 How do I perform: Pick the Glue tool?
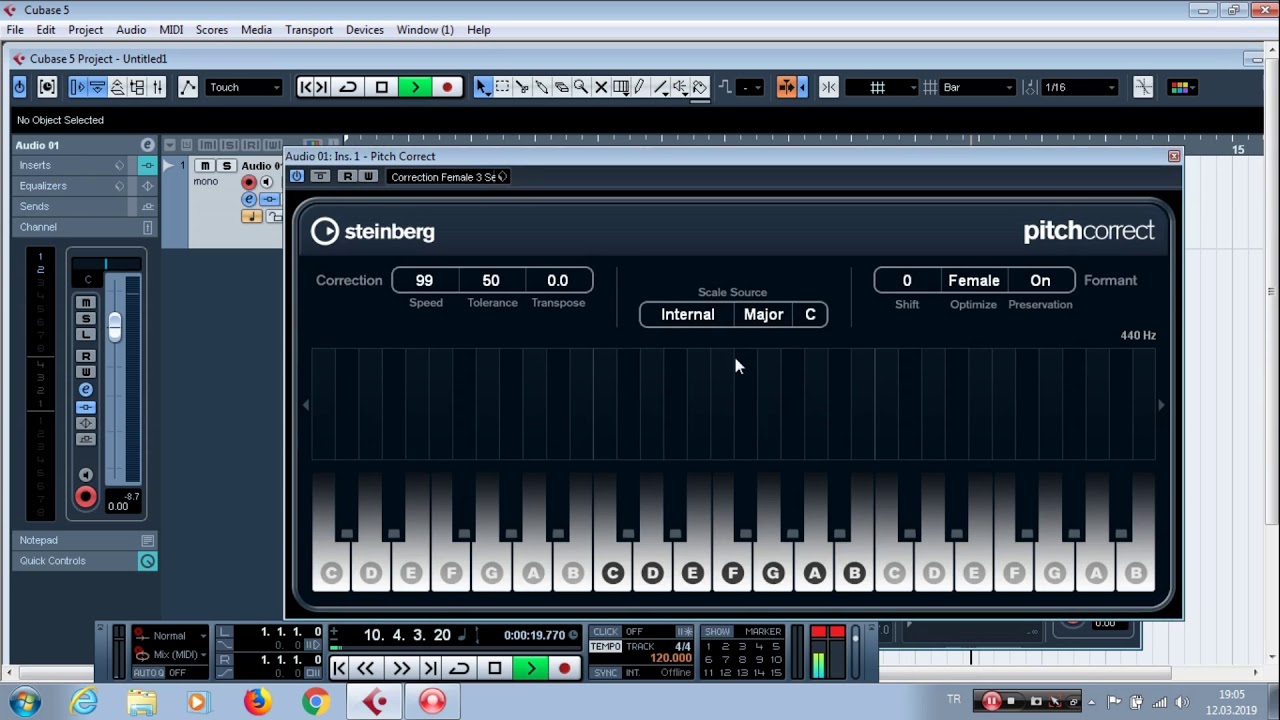[x=542, y=87]
